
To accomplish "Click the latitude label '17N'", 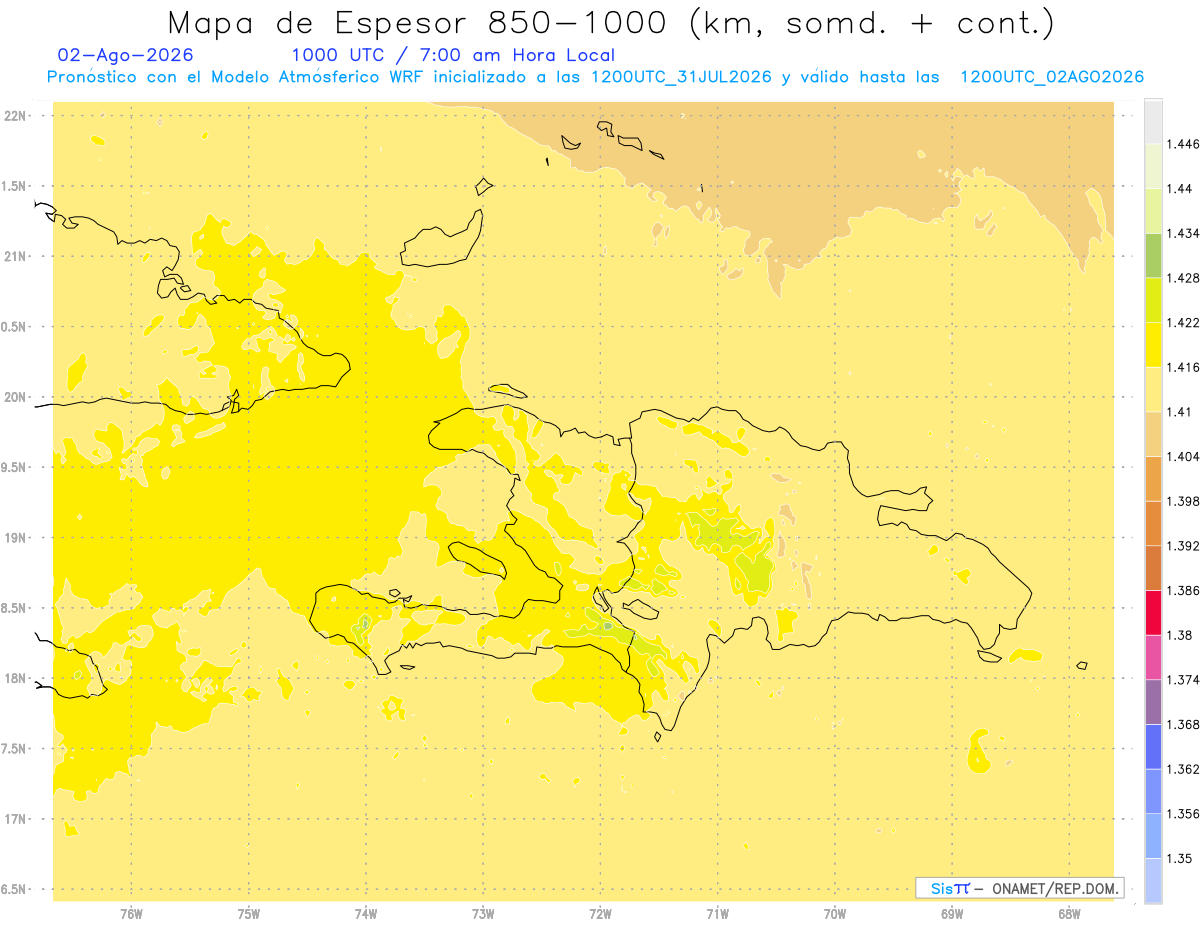I will [15, 819].
